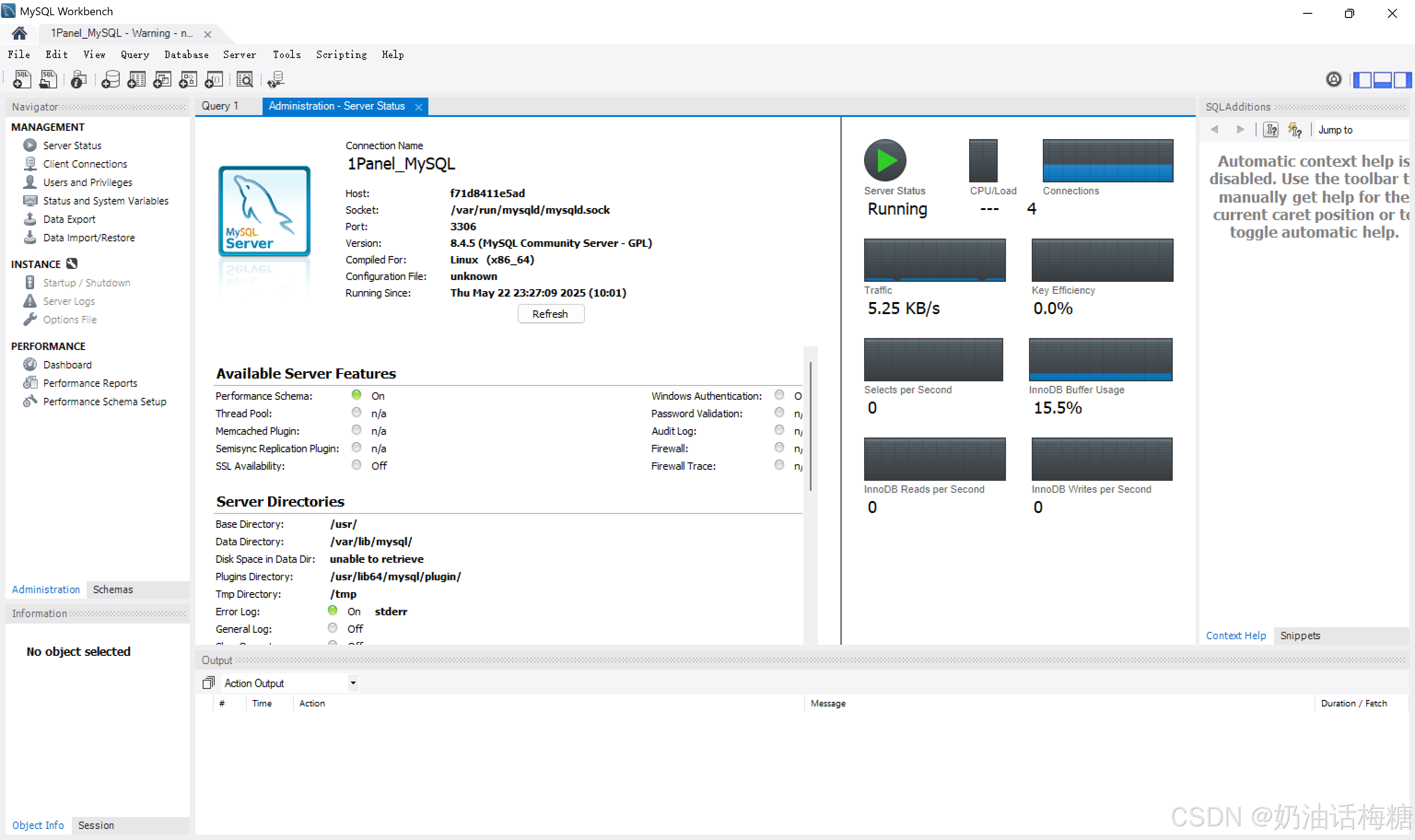Open the Action Output dropdown
This screenshot has width=1415, height=840.
353,683
